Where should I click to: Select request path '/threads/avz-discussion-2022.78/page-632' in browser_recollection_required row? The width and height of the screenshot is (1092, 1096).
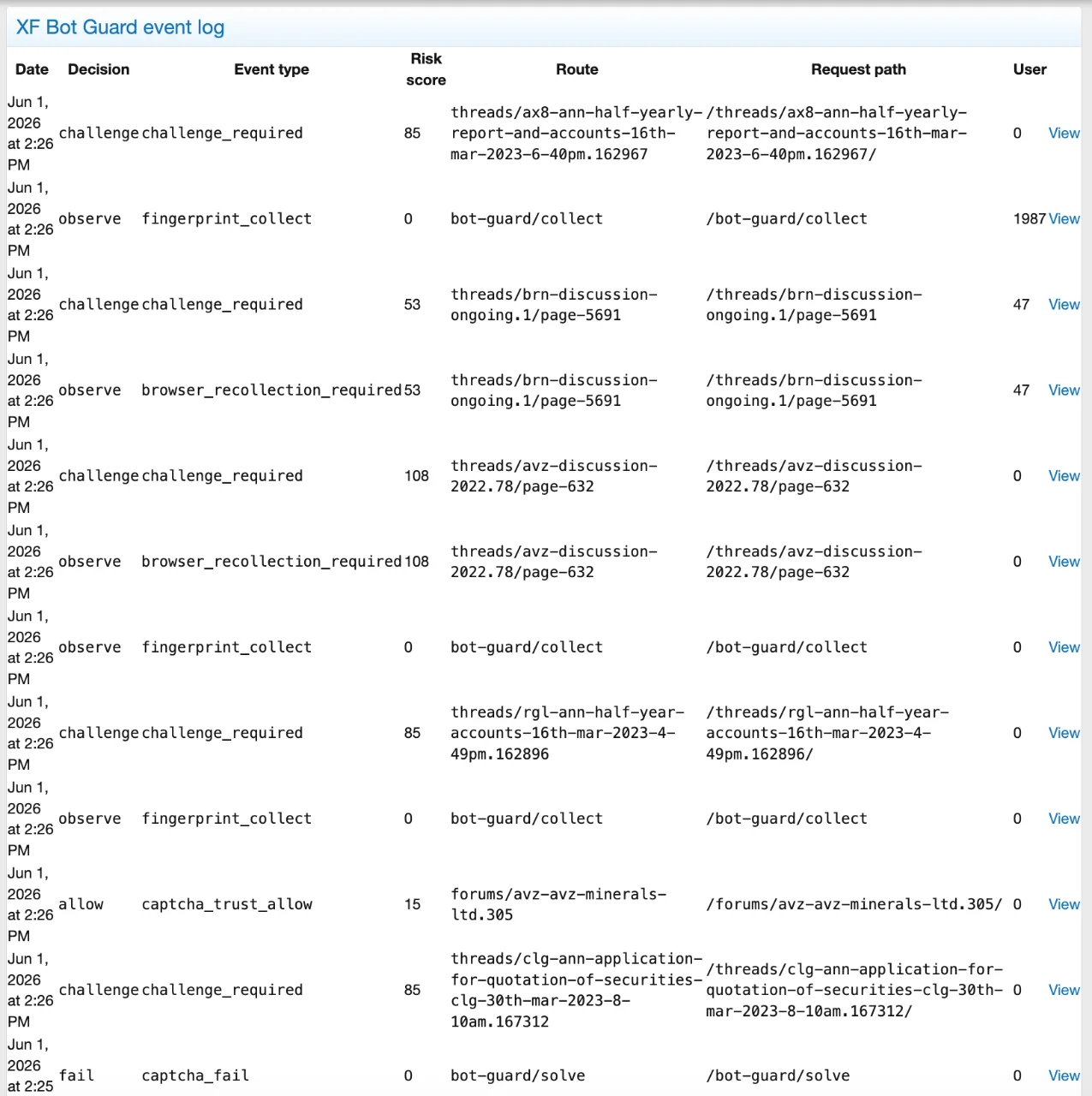tap(814, 561)
